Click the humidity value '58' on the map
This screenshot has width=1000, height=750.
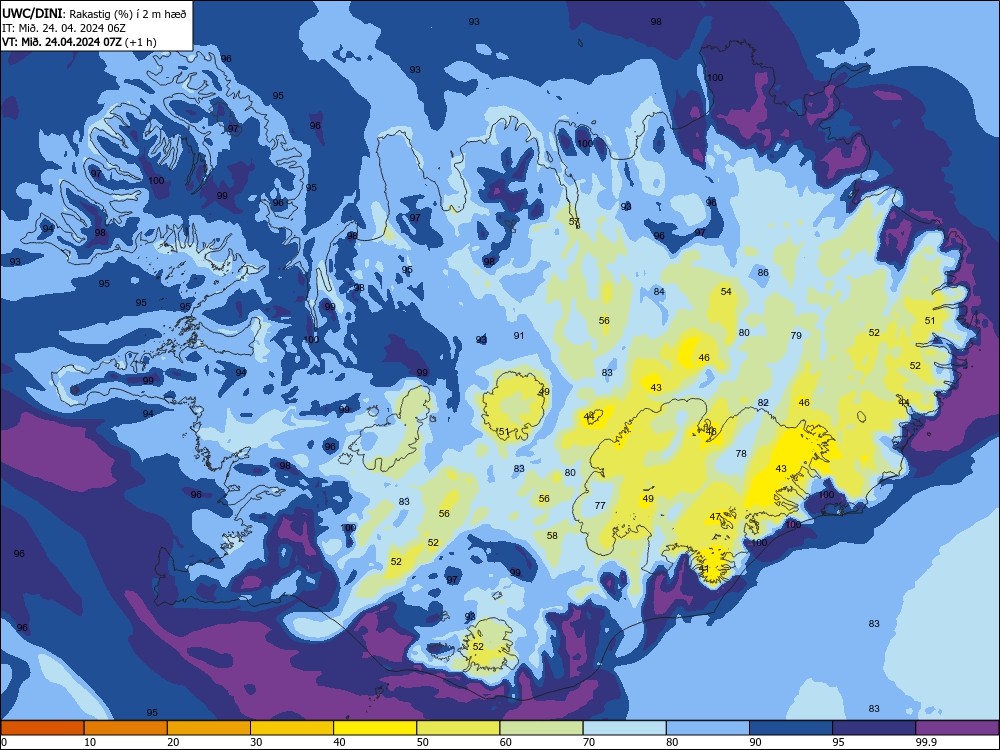552,535
